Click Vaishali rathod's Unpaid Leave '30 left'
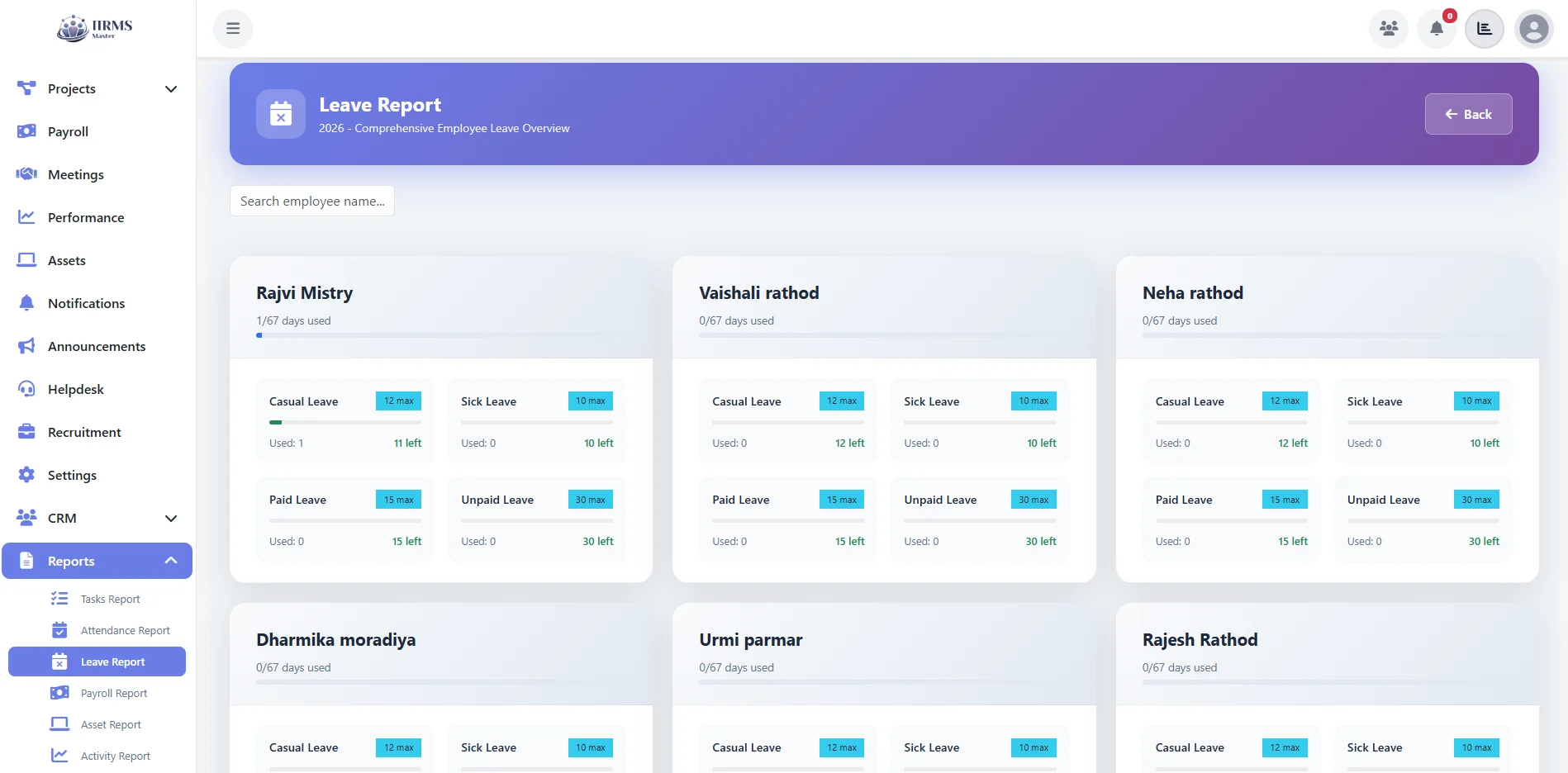1568x773 pixels. pos(1041,541)
